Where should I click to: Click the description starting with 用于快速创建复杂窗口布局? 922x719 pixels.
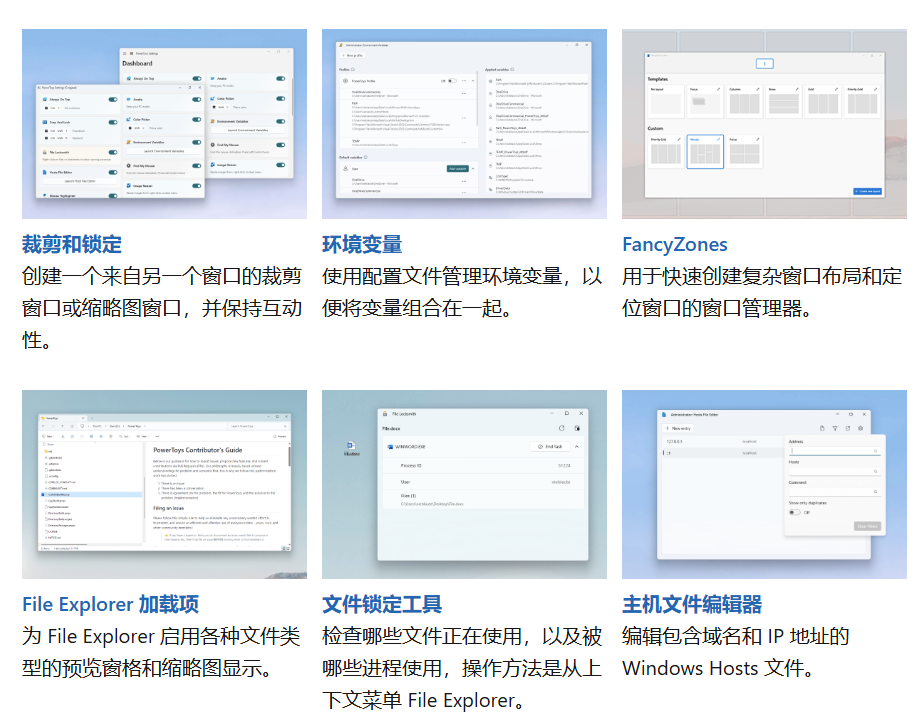(762, 292)
